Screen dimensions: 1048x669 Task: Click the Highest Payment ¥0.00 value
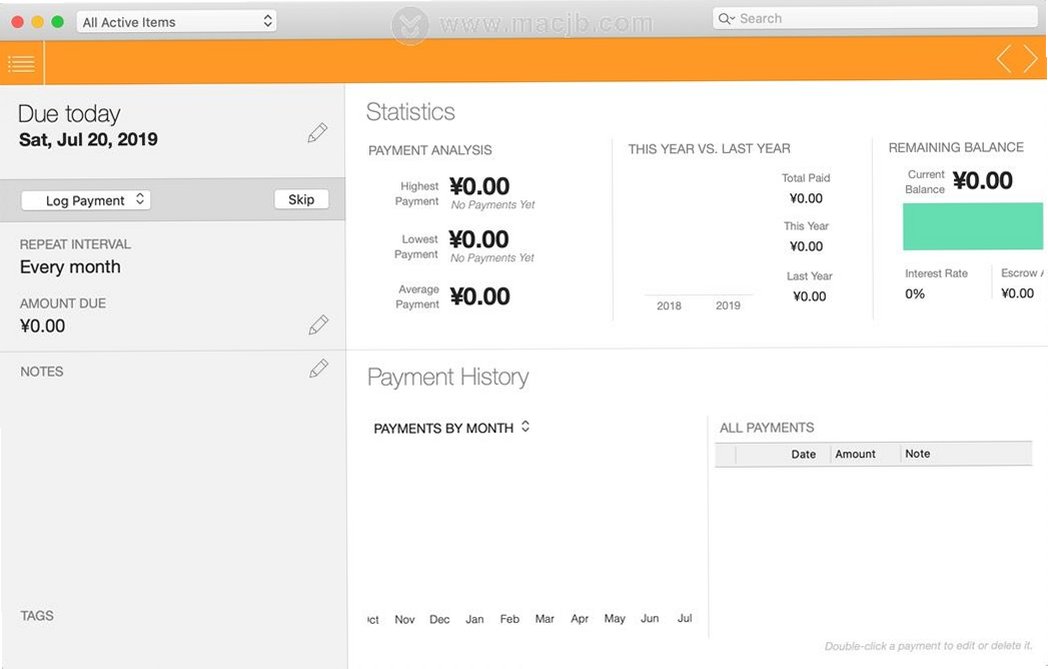point(479,186)
